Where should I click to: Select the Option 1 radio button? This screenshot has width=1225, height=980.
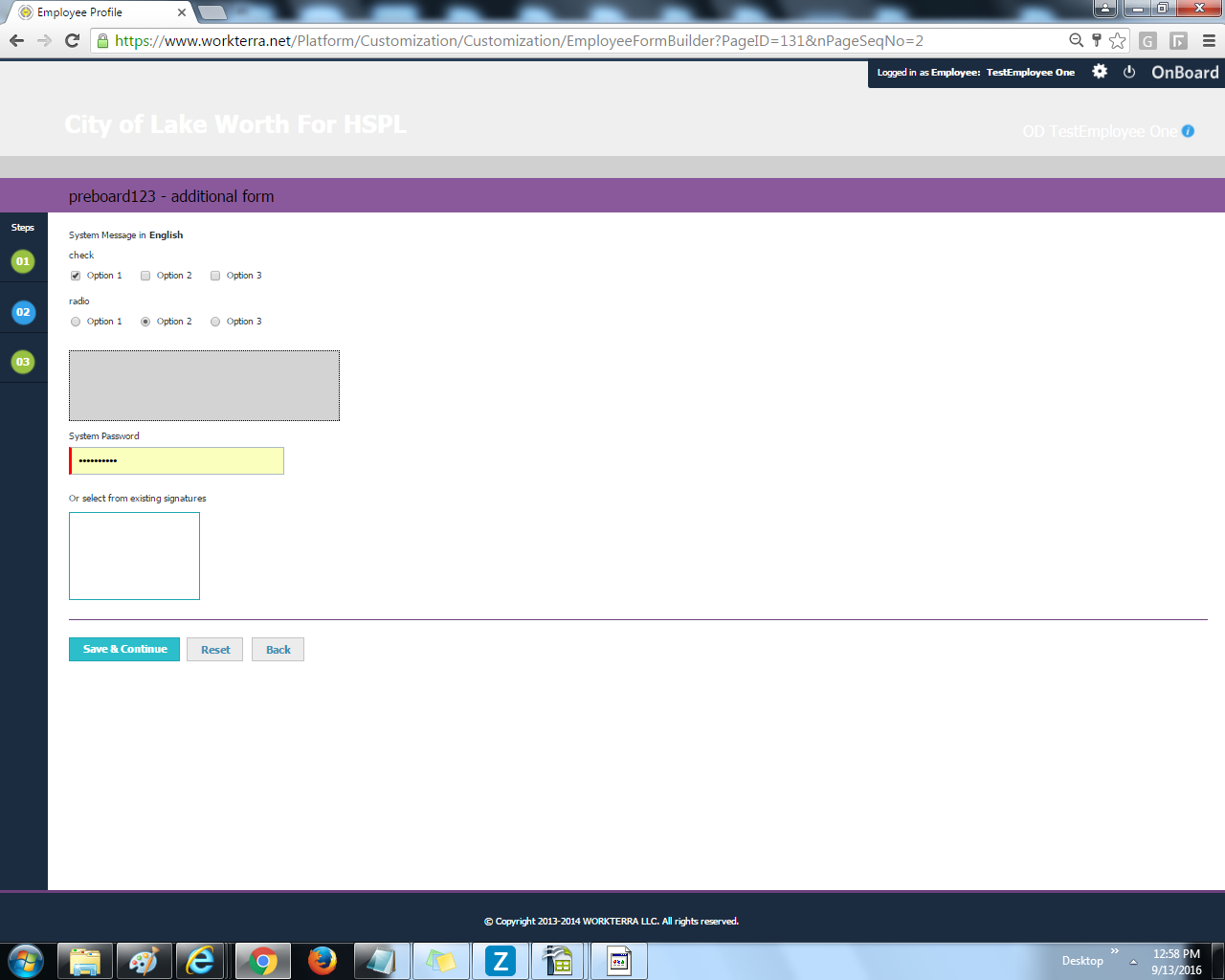click(76, 322)
